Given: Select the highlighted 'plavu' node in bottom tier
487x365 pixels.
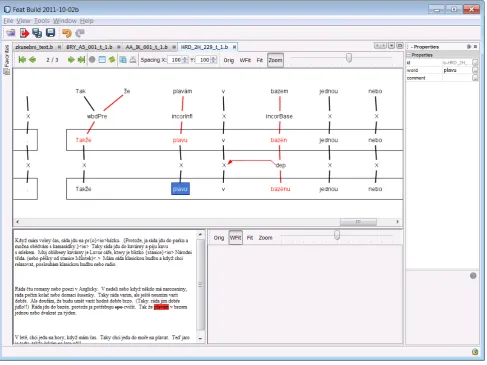Looking at the screenshot, I should coord(180,189).
